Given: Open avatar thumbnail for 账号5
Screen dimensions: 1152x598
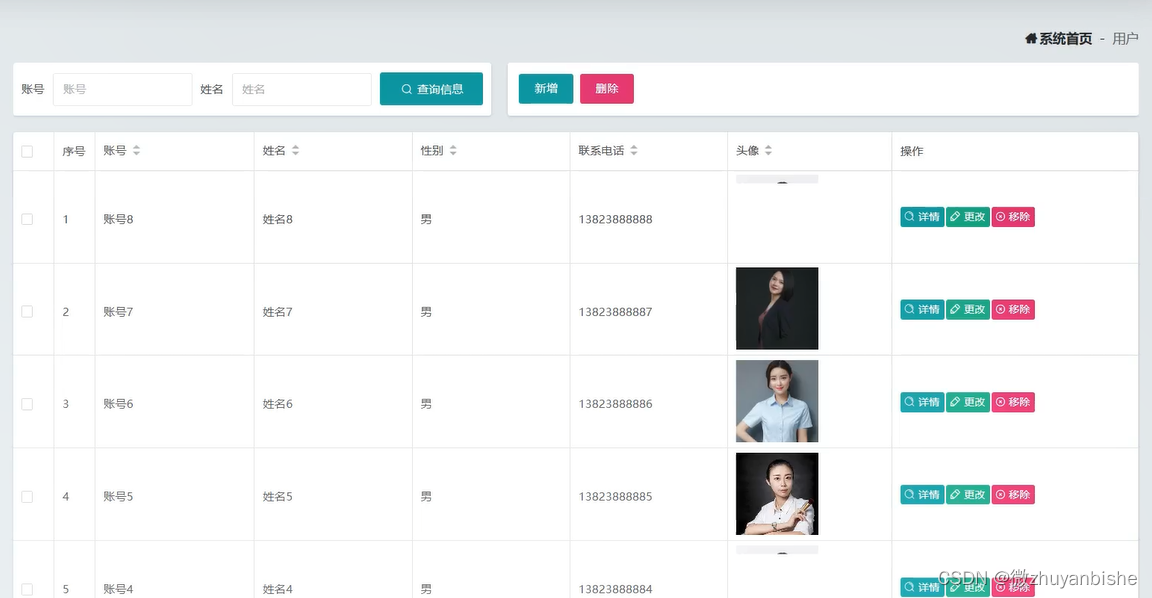Looking at the screenshot, I should click(777, 494).
